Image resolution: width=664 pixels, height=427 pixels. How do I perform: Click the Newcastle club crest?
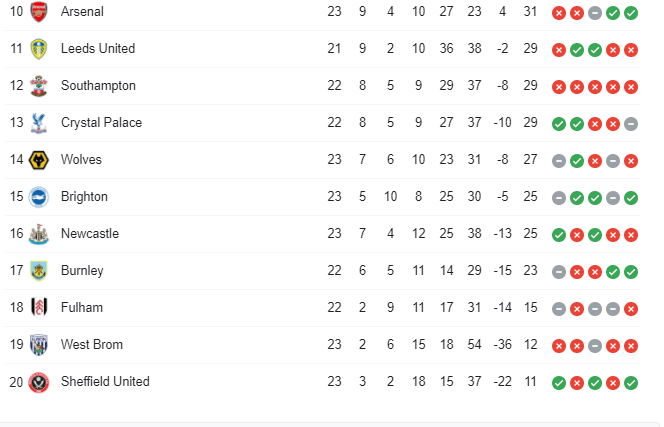pos(39,234)
